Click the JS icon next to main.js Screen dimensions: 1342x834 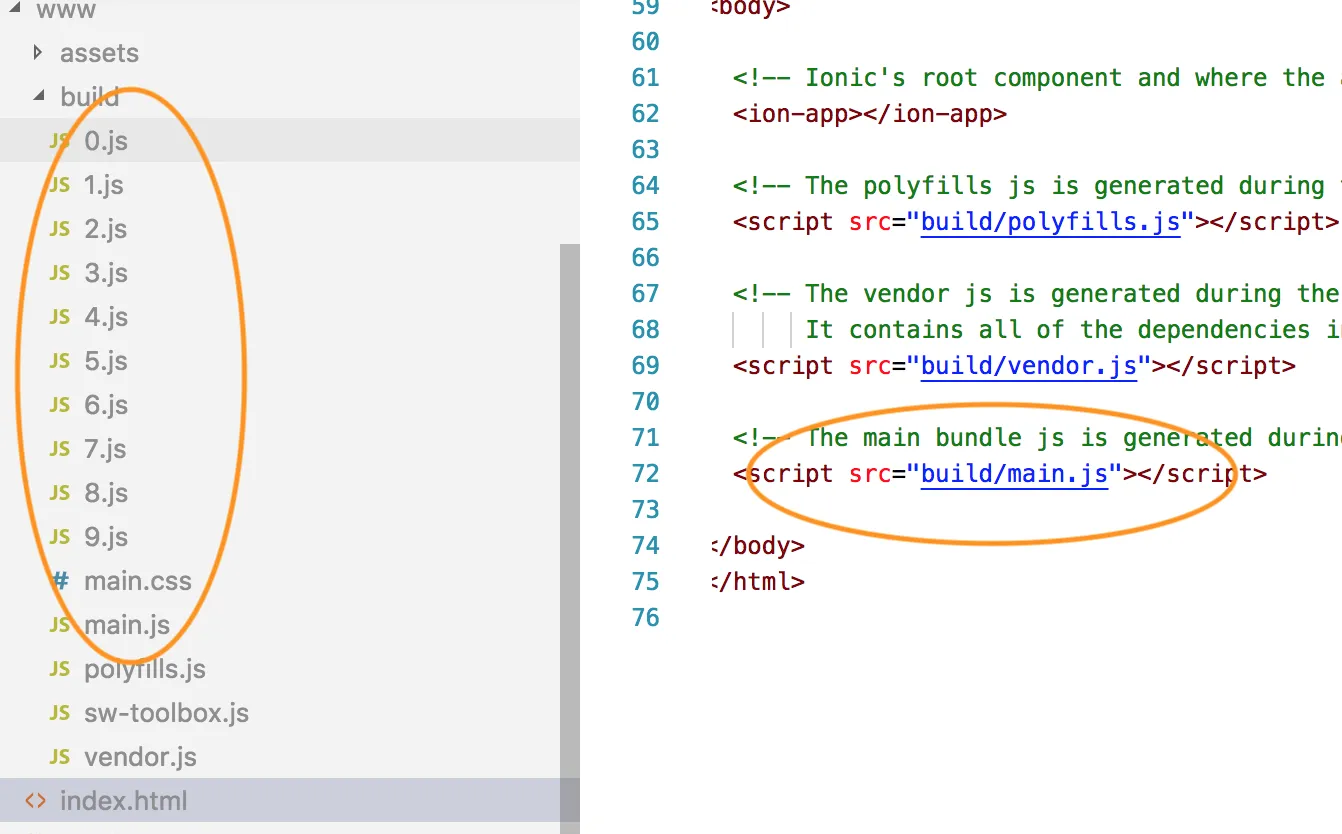60,625
